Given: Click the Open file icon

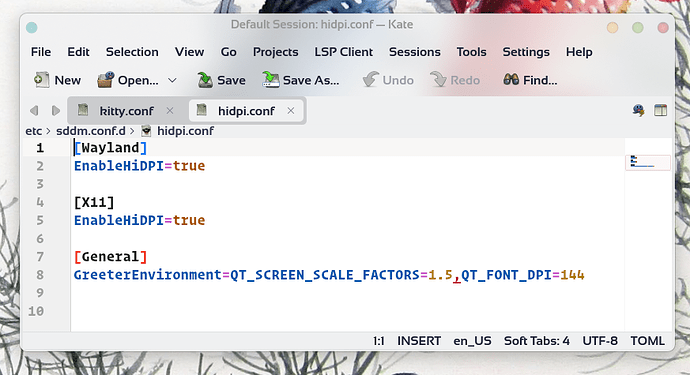Looking at the screenshot, I should (x=106, y=80).
